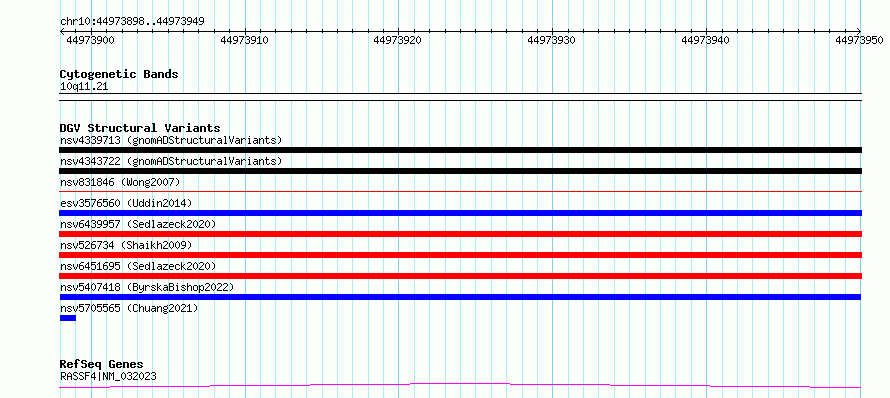Select the nsv4339713 black variant bar
890x398 pixels.
(460, 150)
